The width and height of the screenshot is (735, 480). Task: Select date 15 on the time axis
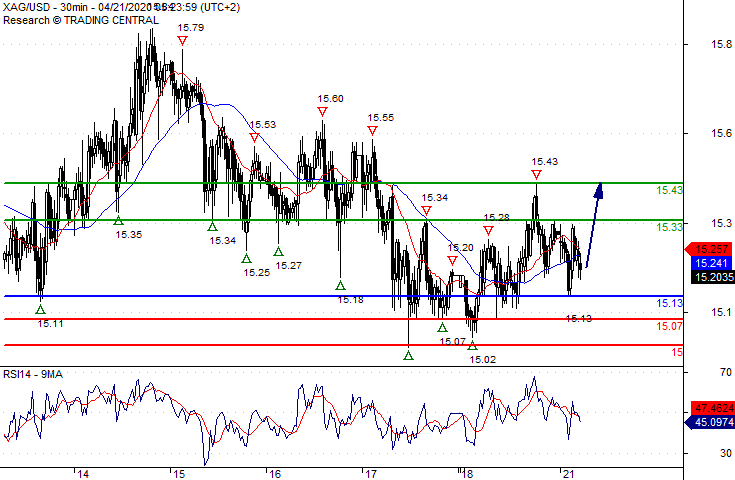point(179,474)
